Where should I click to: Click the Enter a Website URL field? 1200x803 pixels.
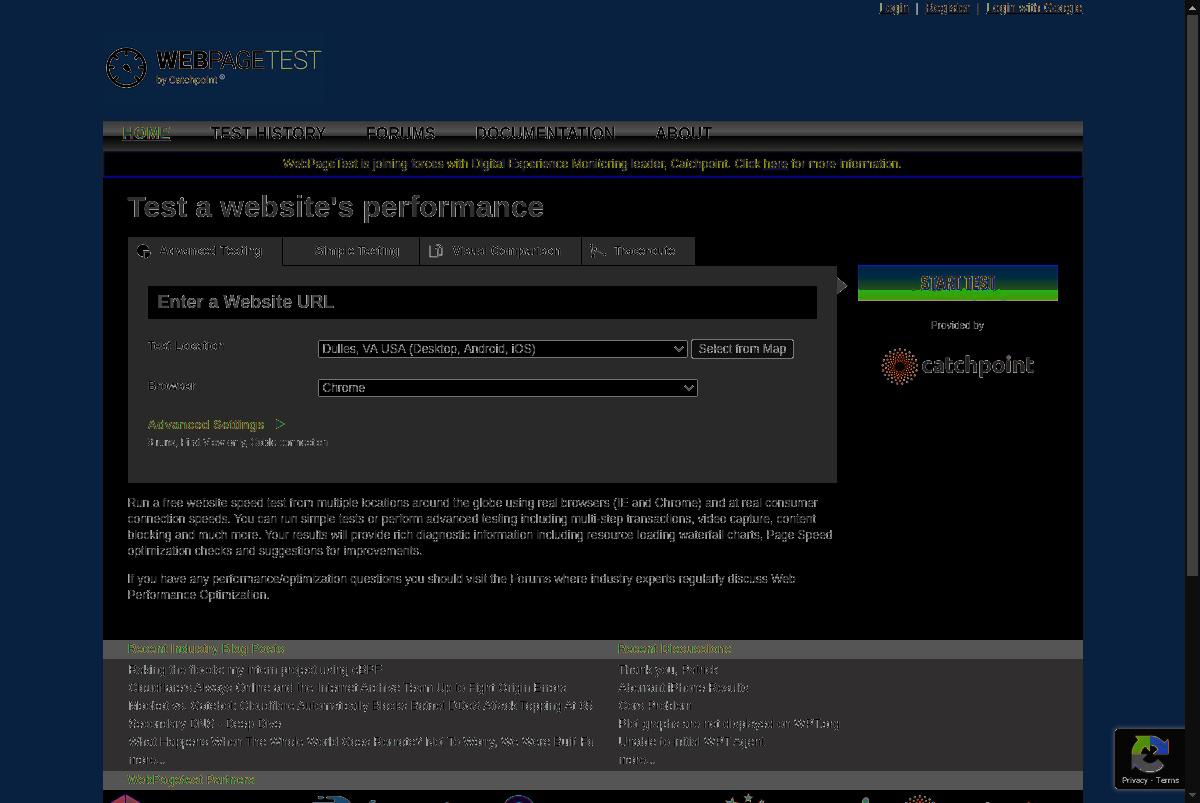coord(482,302)
